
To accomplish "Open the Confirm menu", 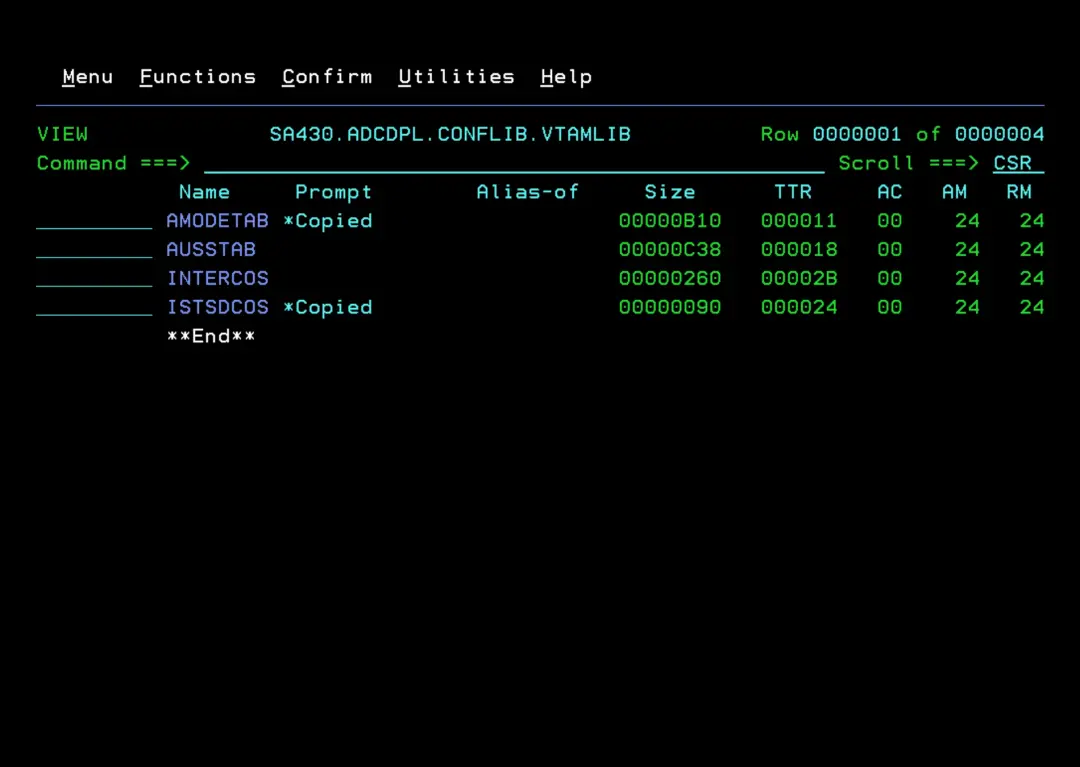I will [327, 76].
